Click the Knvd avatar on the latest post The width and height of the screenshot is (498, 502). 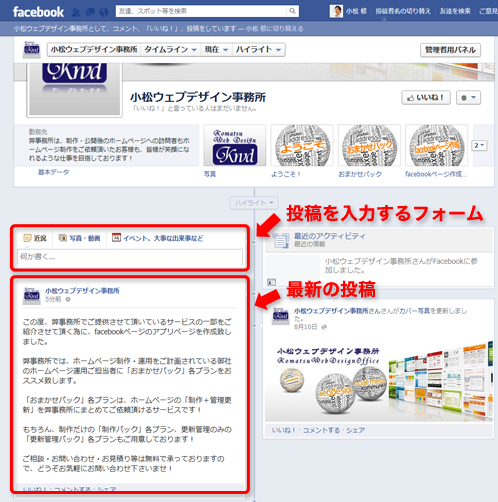[32, 295]
